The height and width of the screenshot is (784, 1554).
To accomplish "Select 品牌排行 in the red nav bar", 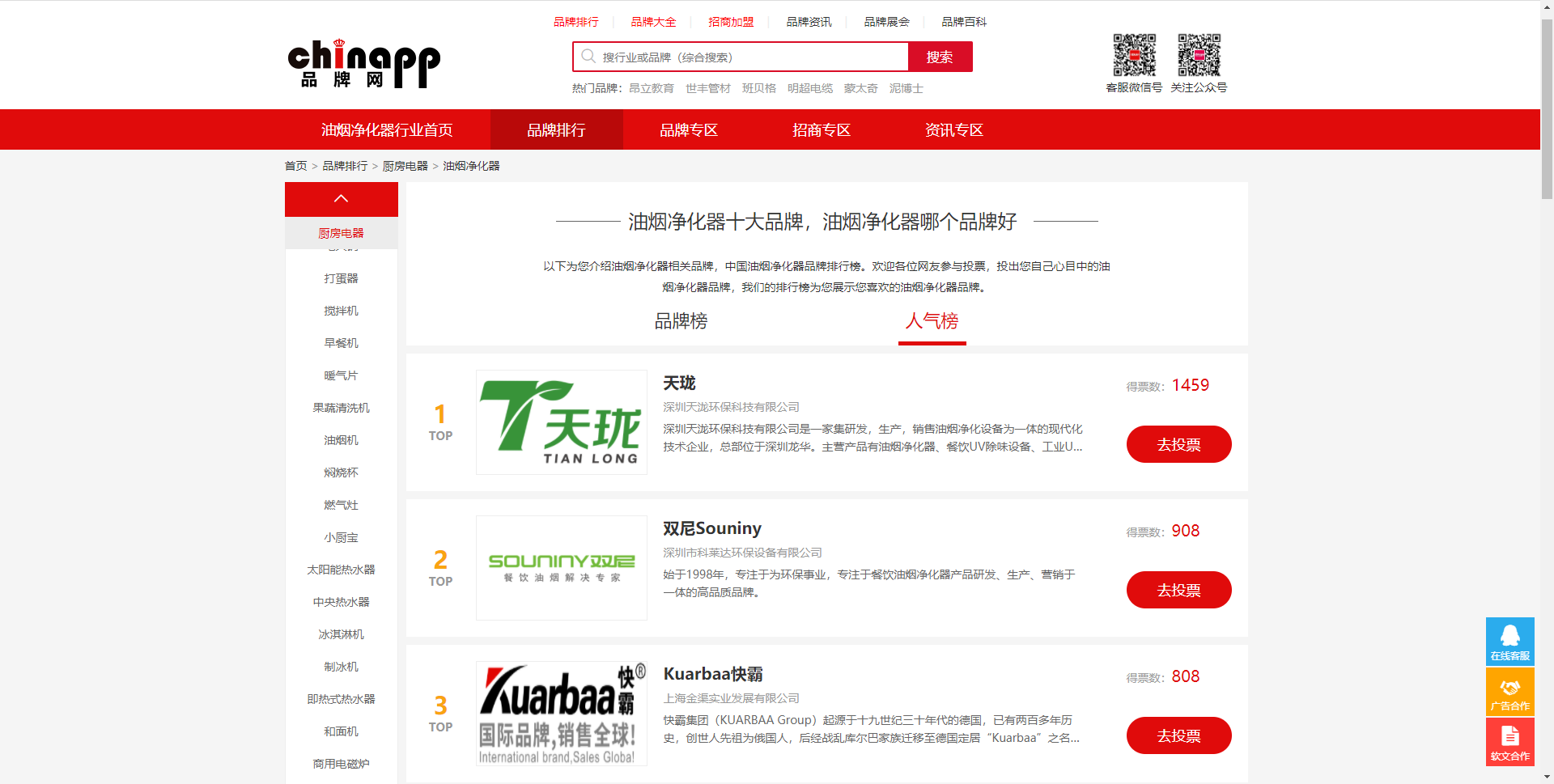I will pyautogui.click(x=557, y=130).
